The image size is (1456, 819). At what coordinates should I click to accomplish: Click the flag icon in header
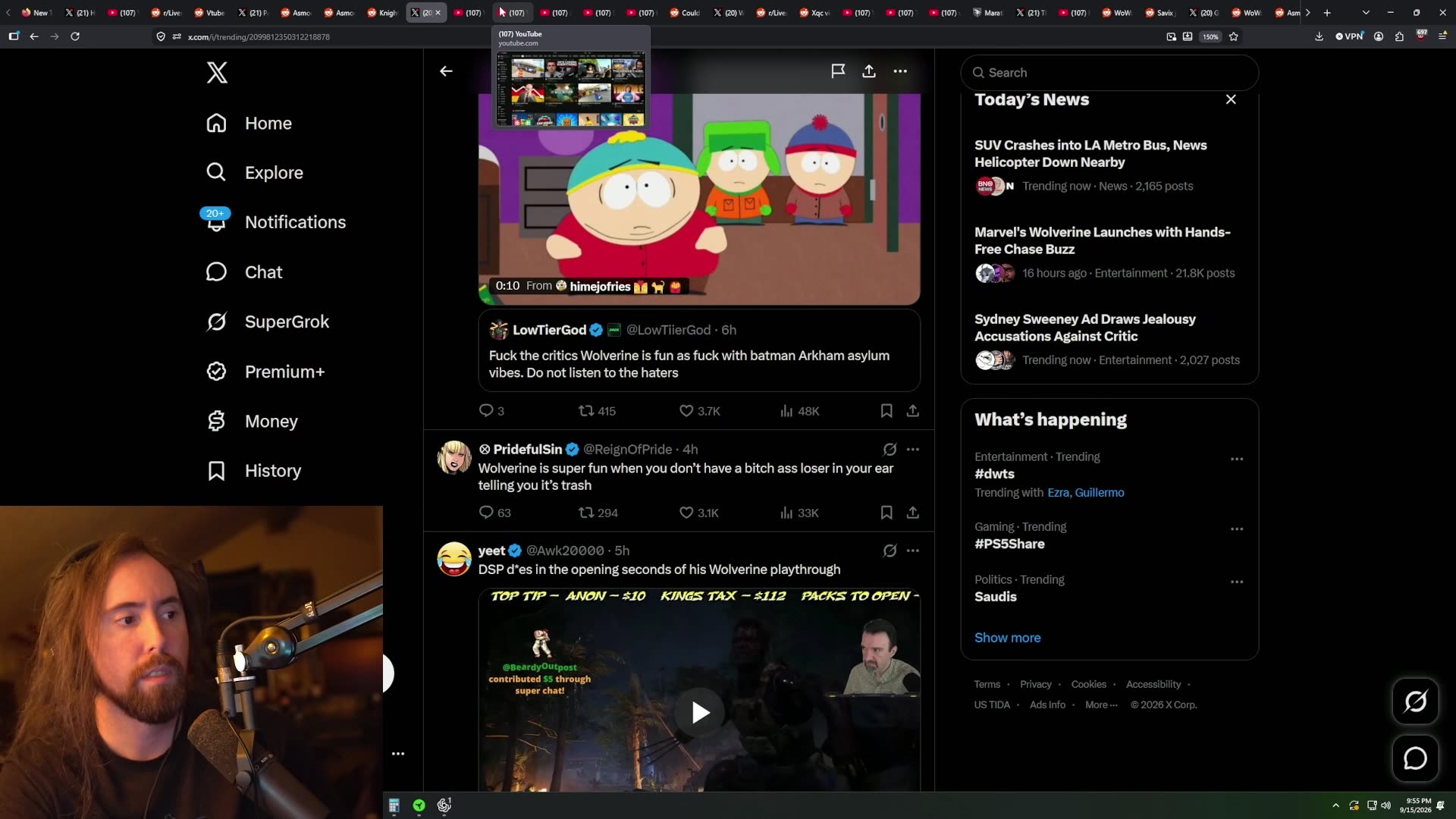(838, 71)
